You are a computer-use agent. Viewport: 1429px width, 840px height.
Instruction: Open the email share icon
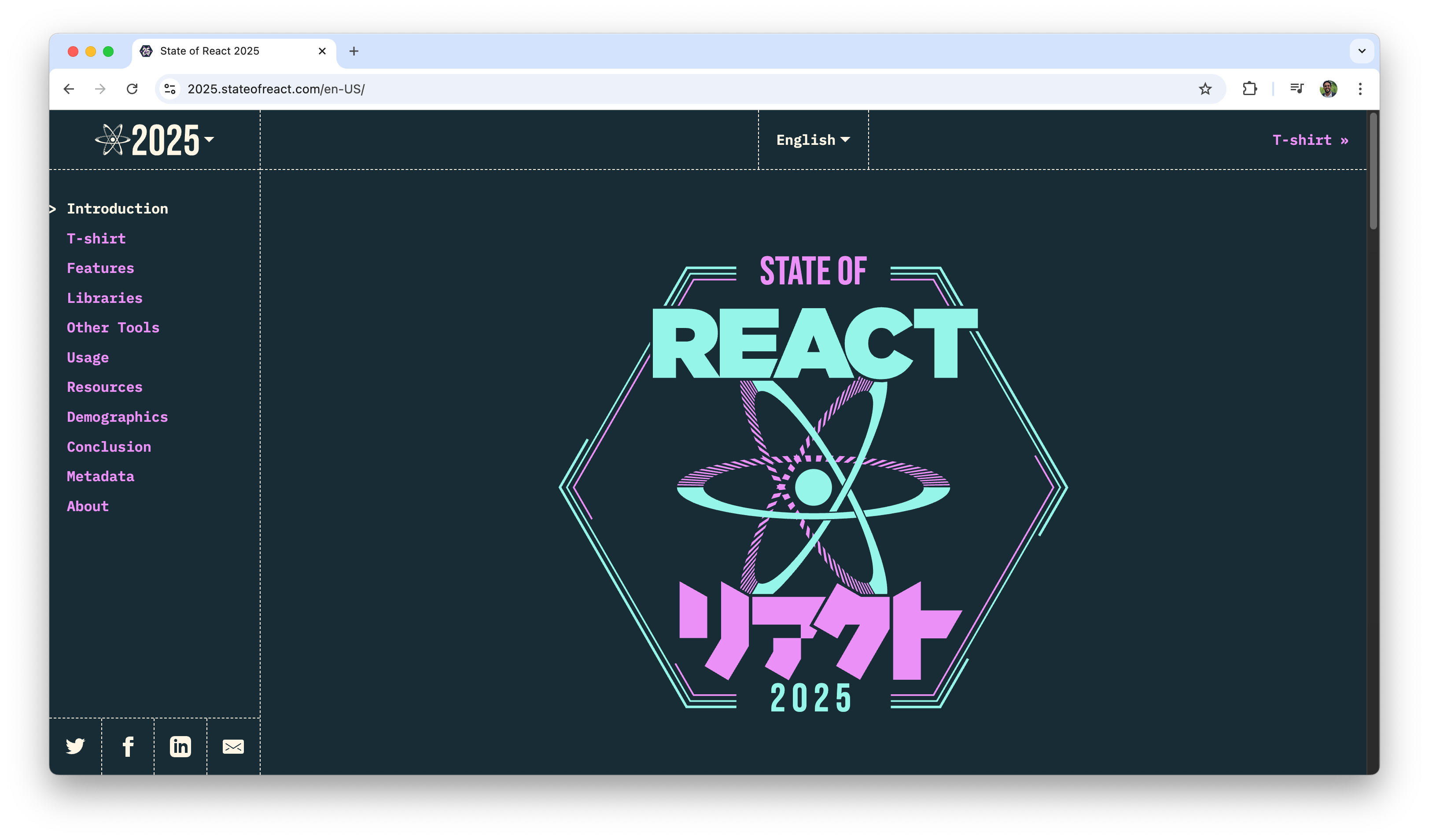tap(233, 746)
